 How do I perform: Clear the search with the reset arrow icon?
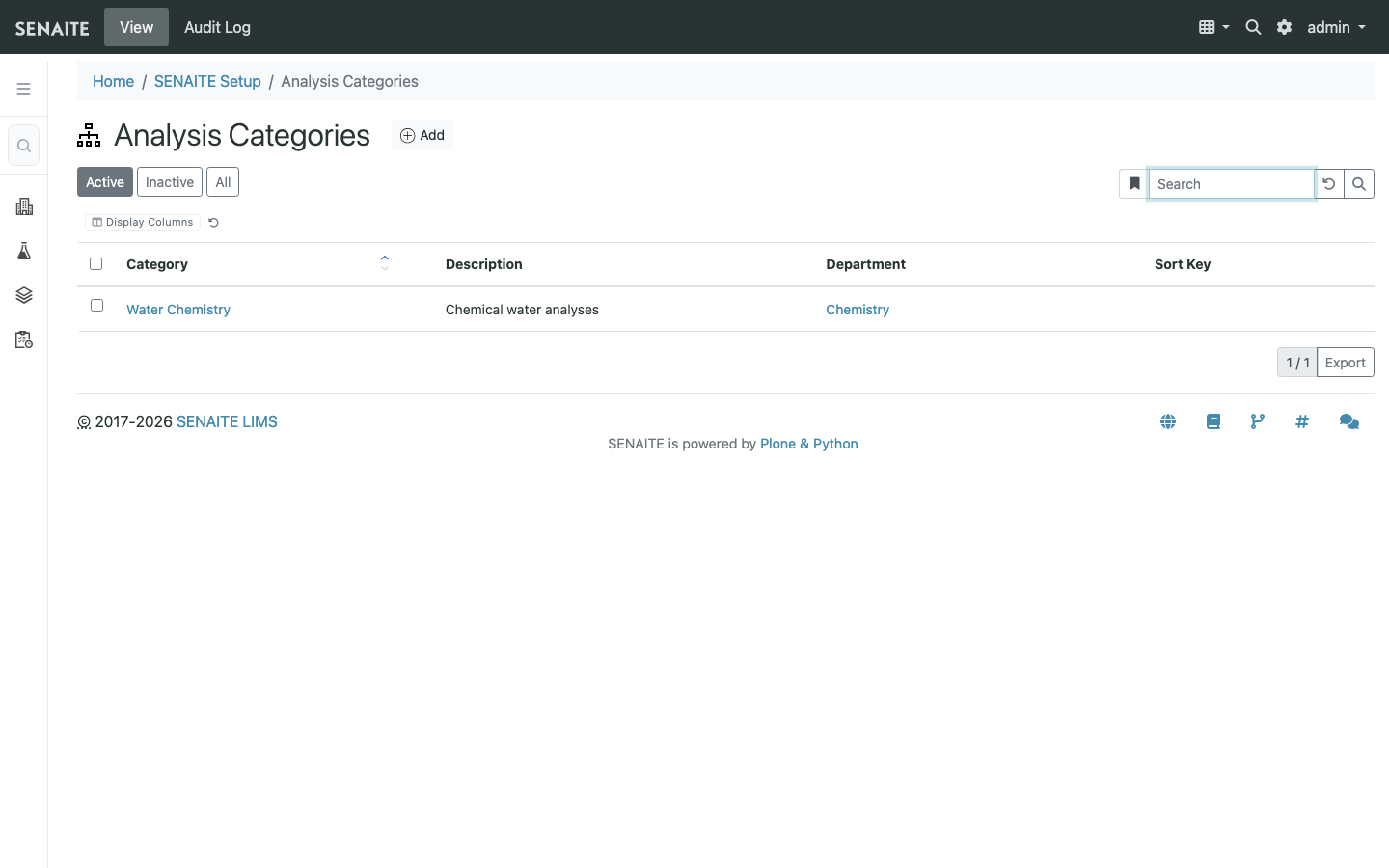(x=1329, y=183)
